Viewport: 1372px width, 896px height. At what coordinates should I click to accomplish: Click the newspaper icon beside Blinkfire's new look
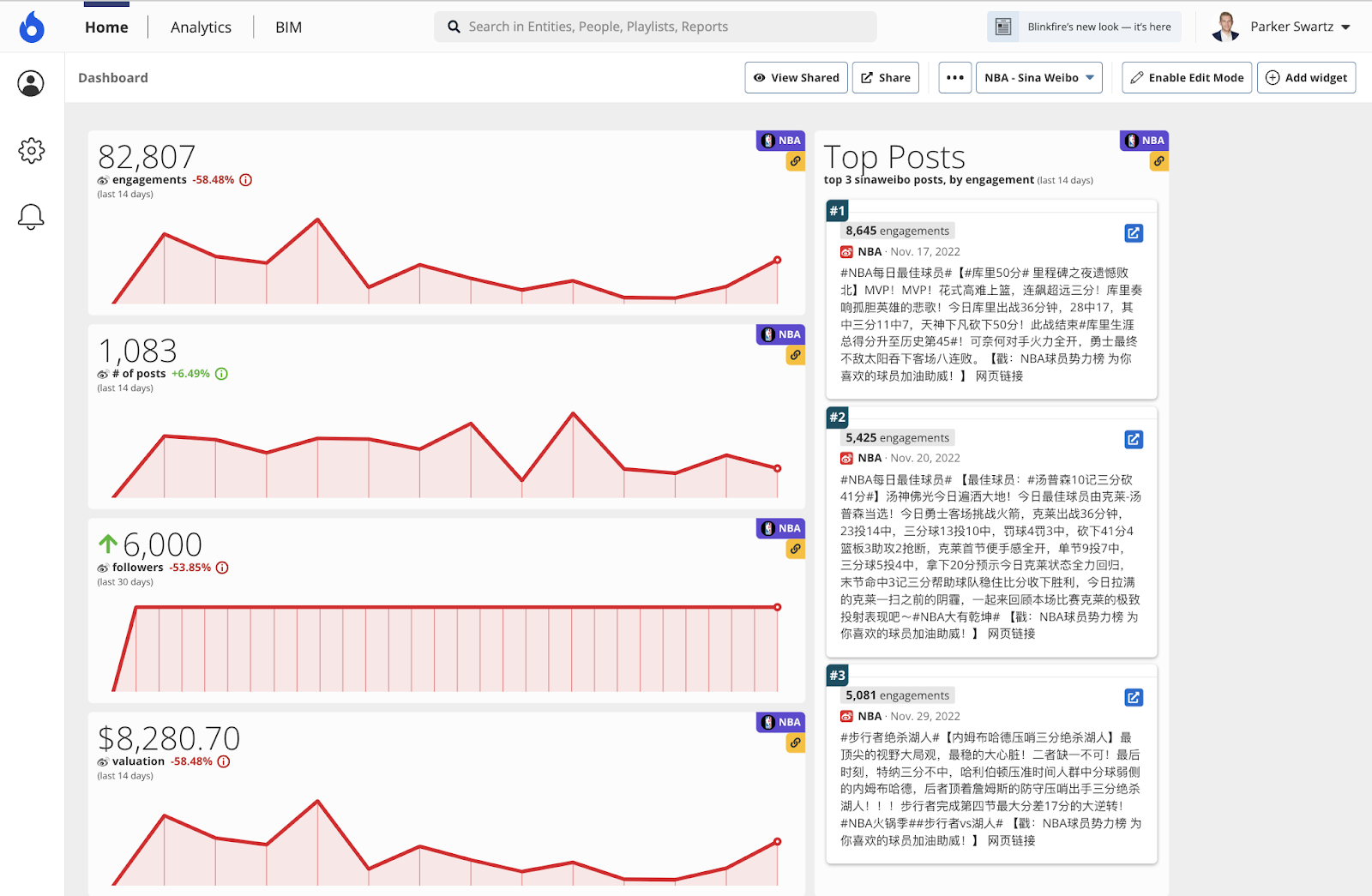tap(1002, 27)
